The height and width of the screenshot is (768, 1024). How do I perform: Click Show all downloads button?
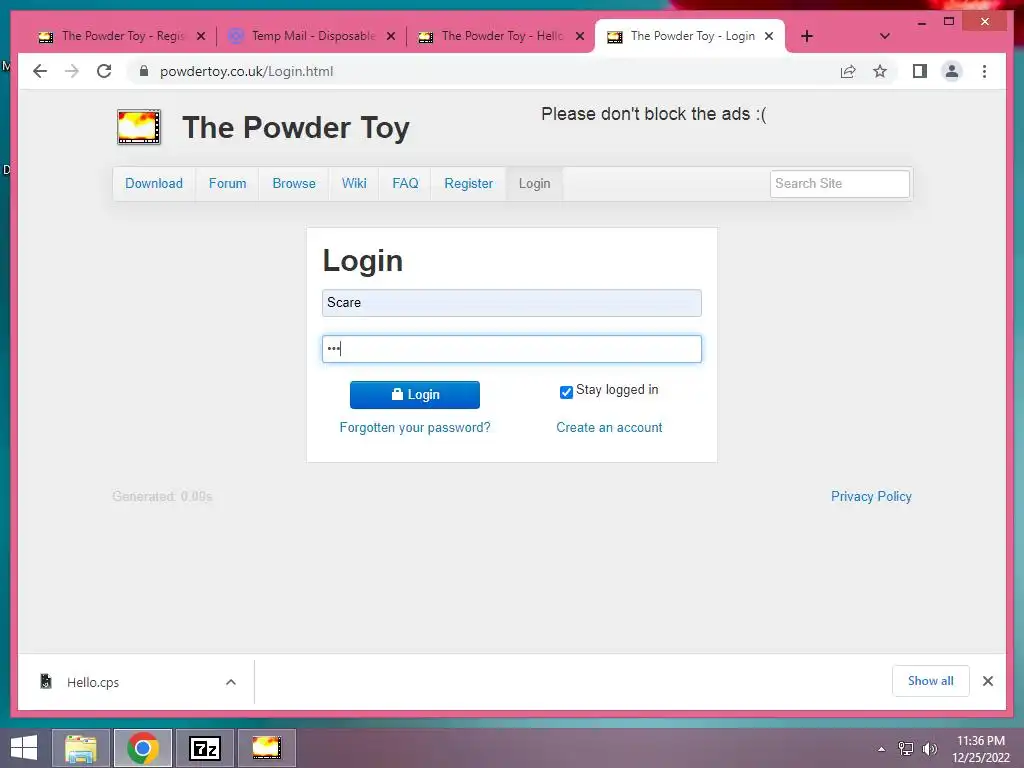coord(931,681)
